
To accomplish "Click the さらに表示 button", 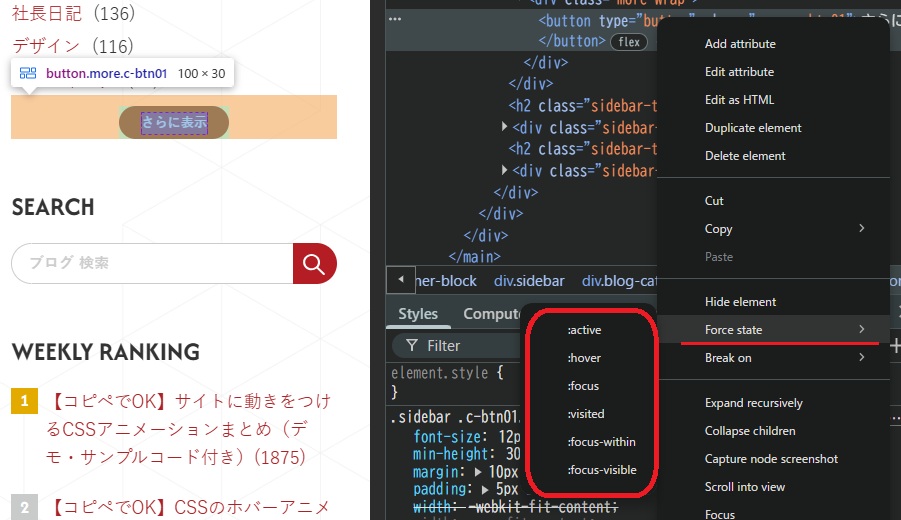I will 174,122.
